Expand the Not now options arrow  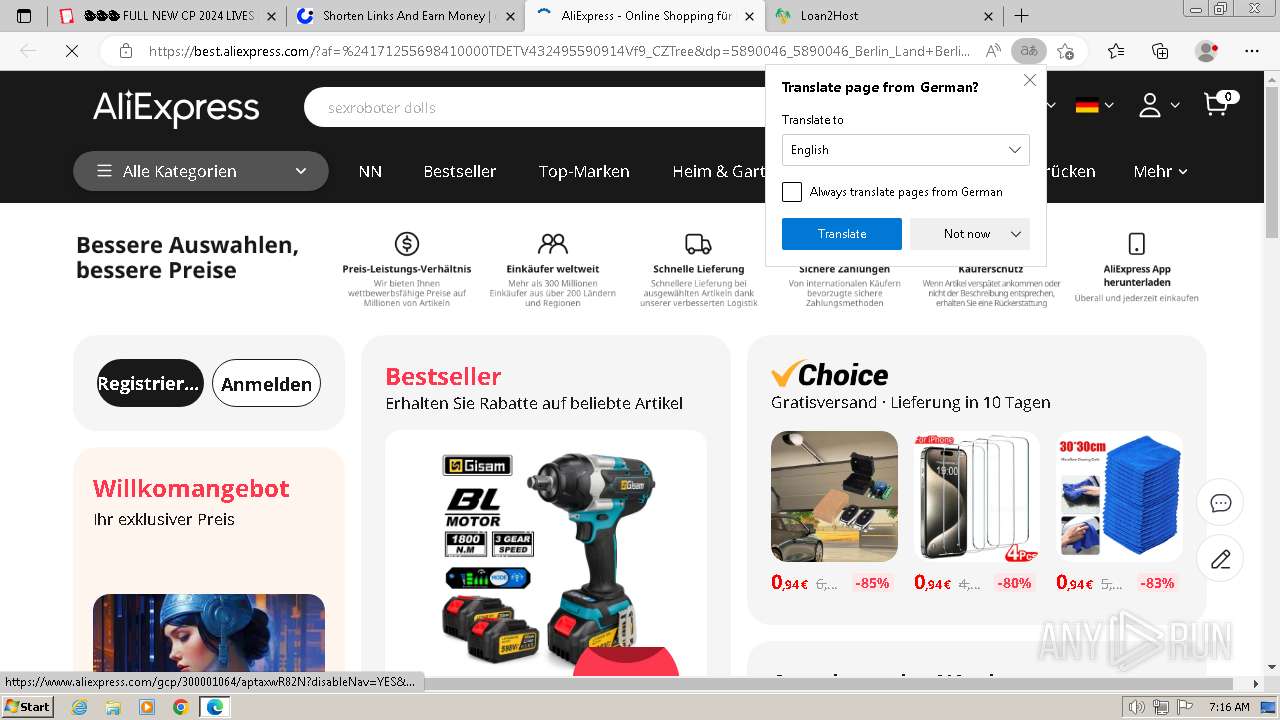1016,234
